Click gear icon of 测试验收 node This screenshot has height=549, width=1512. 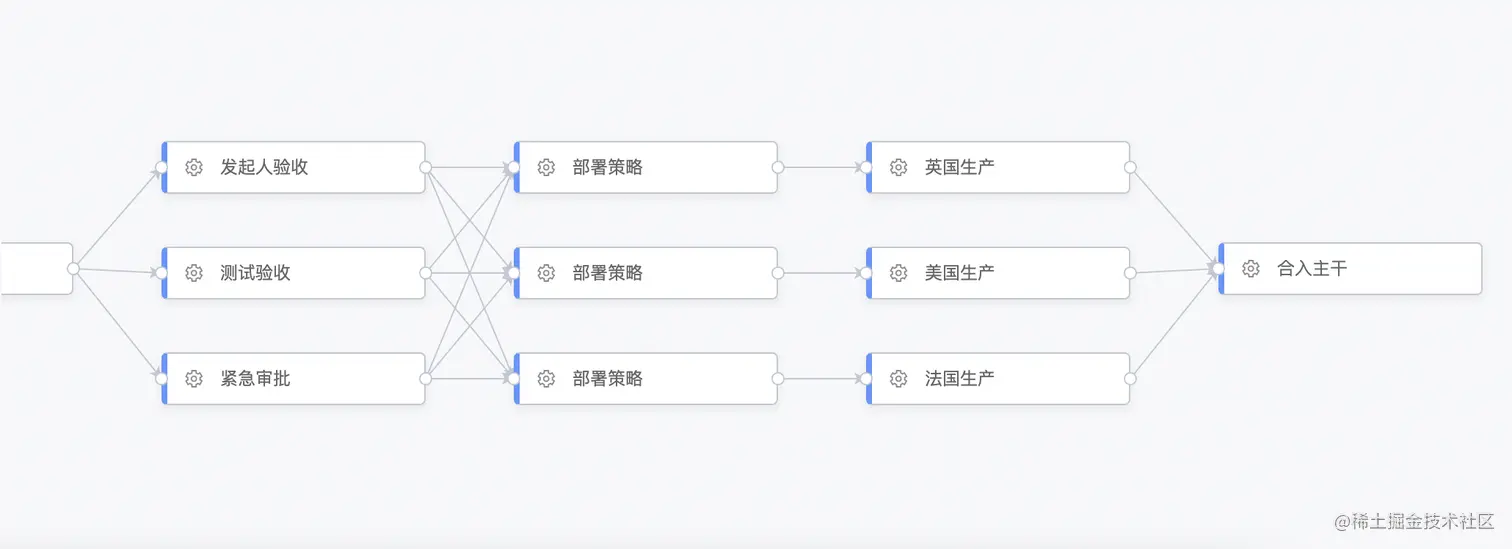(x=194, y=273)
